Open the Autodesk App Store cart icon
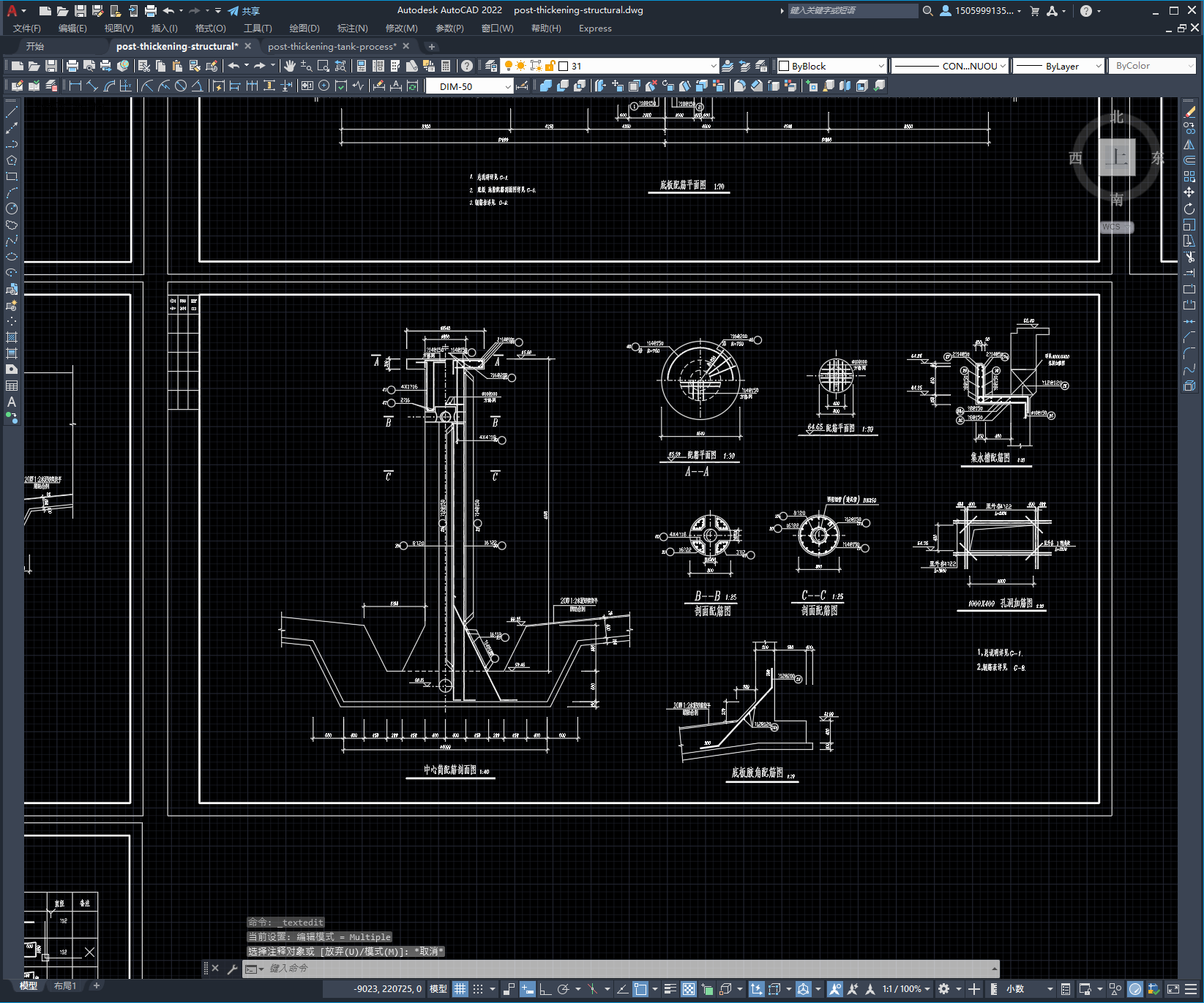Image resolution: width=1204 pixels, height=1003 pixels. click(x=1035, y=11)
